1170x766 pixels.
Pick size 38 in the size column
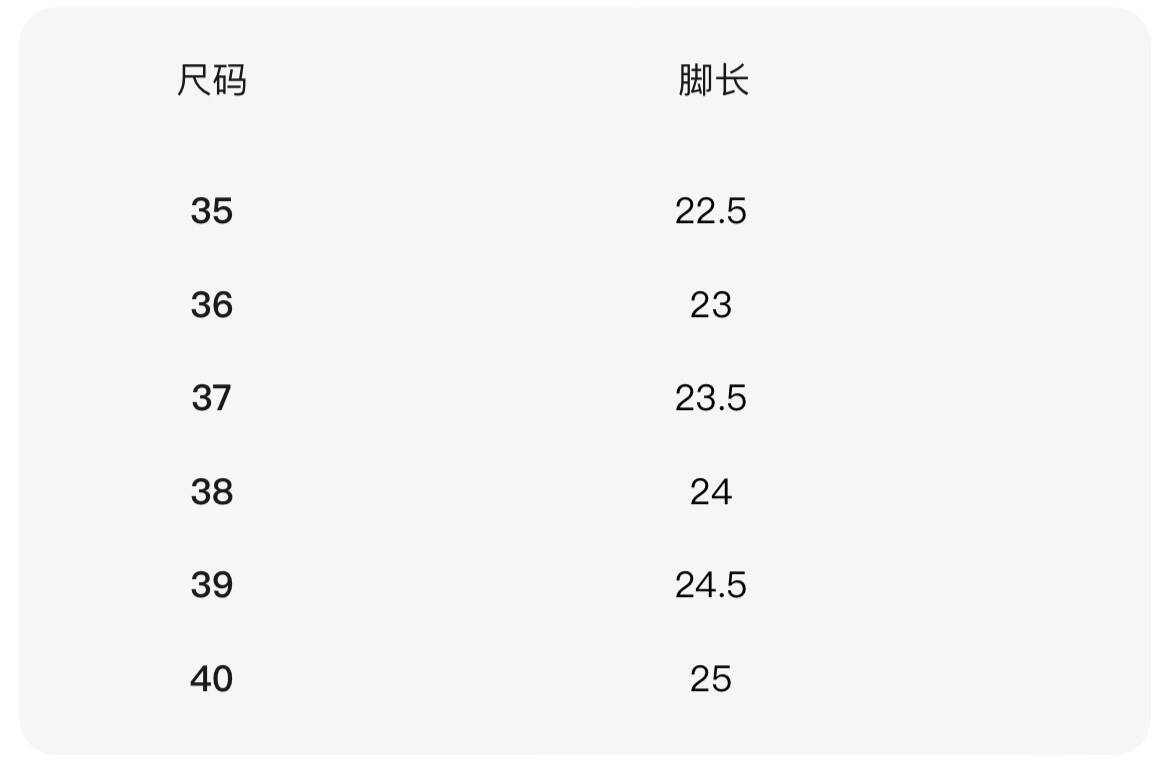(211, 492)
